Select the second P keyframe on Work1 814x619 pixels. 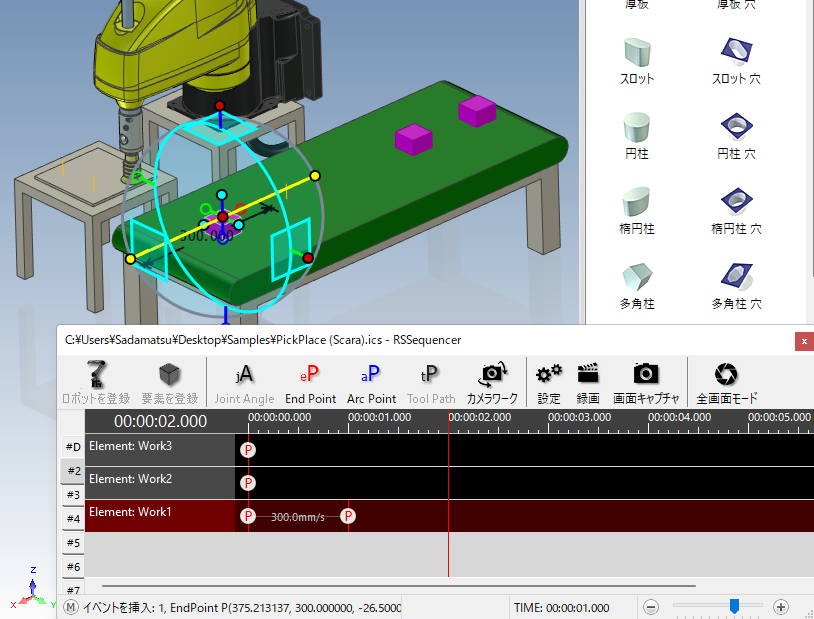(x=348, y=516)
